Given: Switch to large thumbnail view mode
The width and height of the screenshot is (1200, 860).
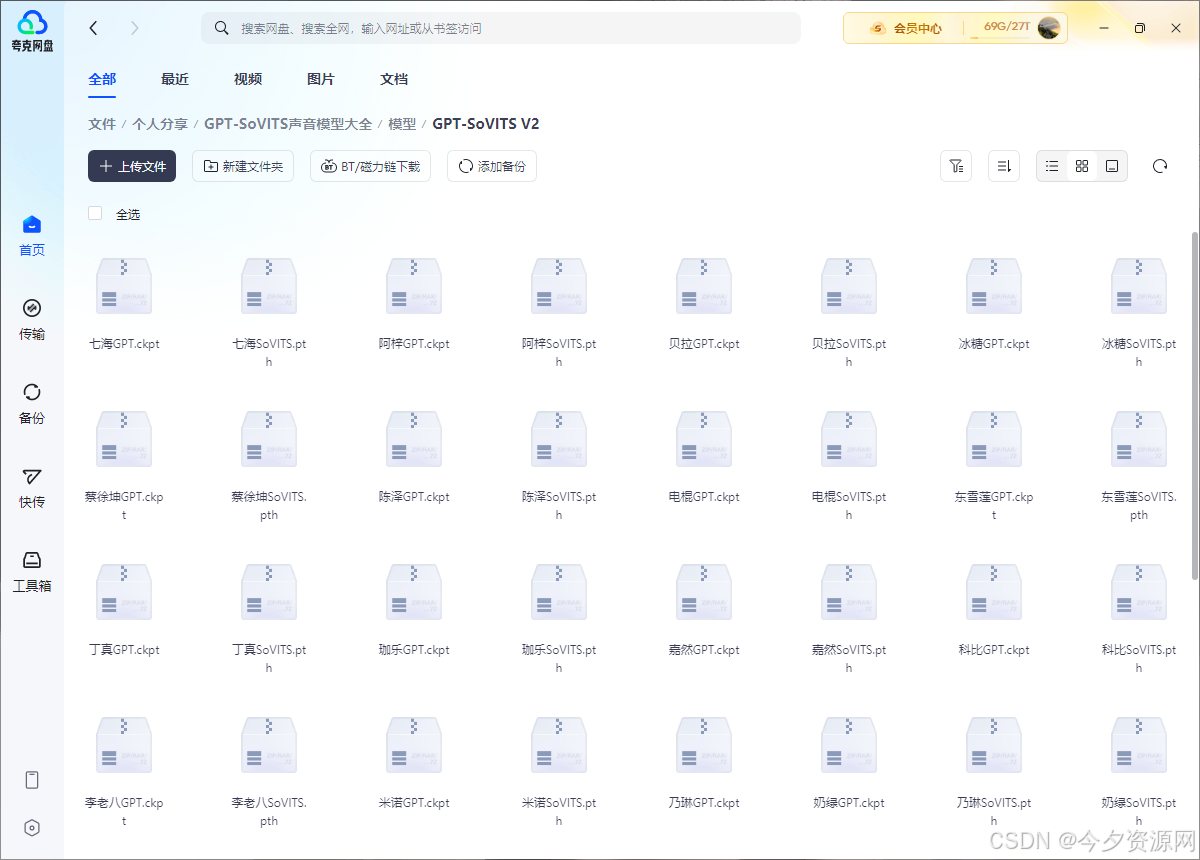Looking at the screenshot, I should point(1111,166).
